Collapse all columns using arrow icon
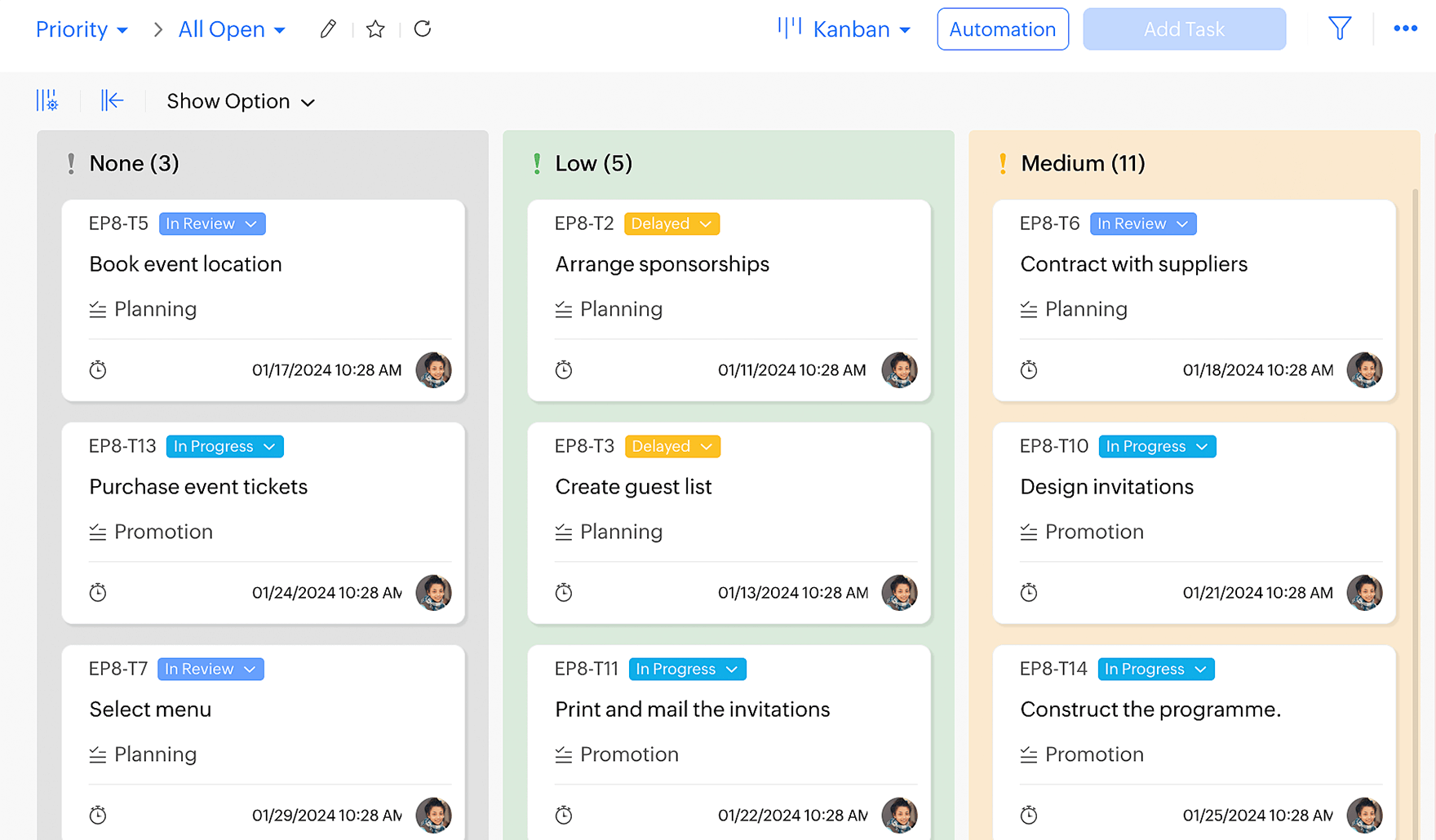Viewport: 1436px width, 840px height. click(112, 101)
